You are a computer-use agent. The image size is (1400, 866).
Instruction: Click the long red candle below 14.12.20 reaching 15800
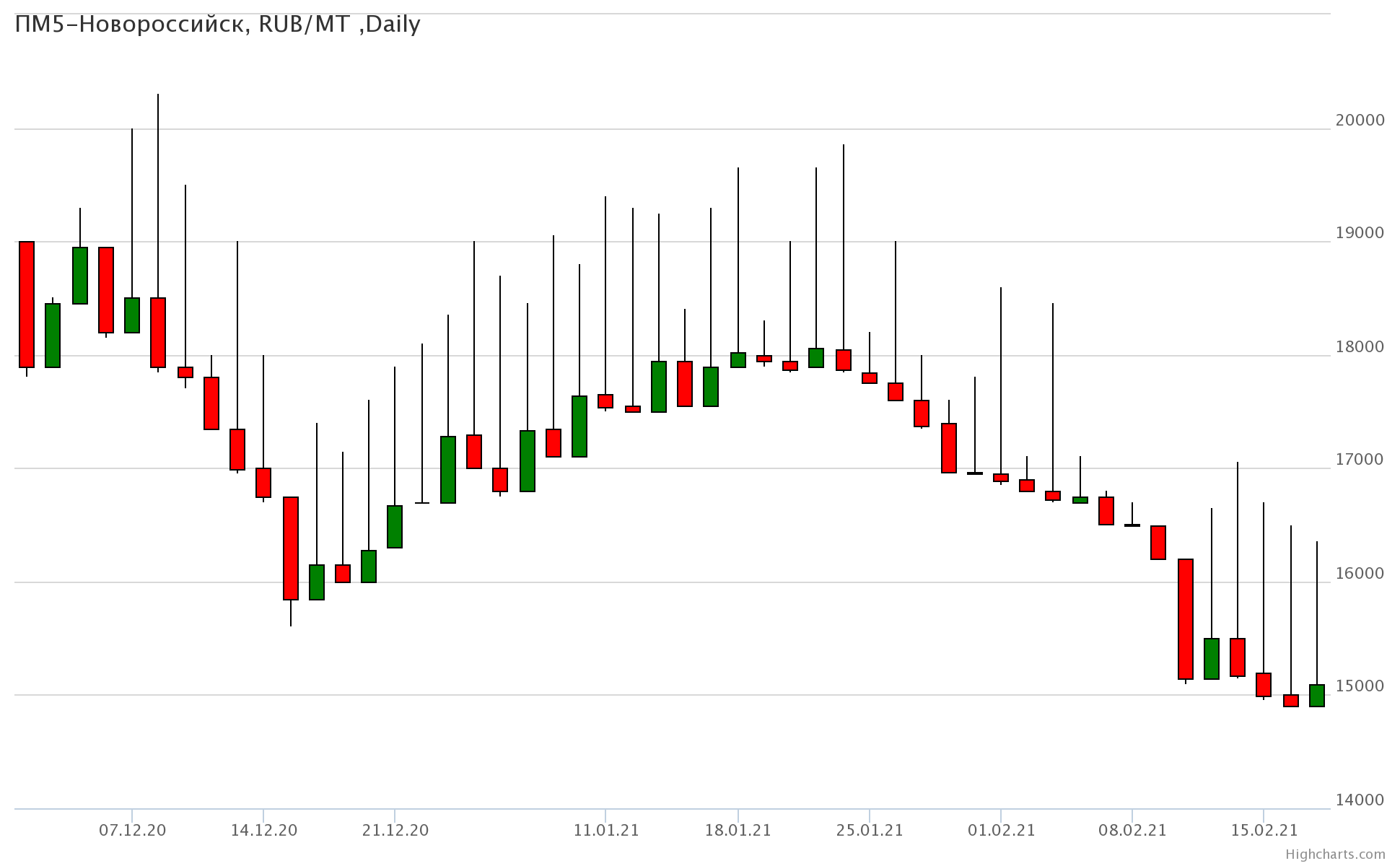tap(290, 548)
